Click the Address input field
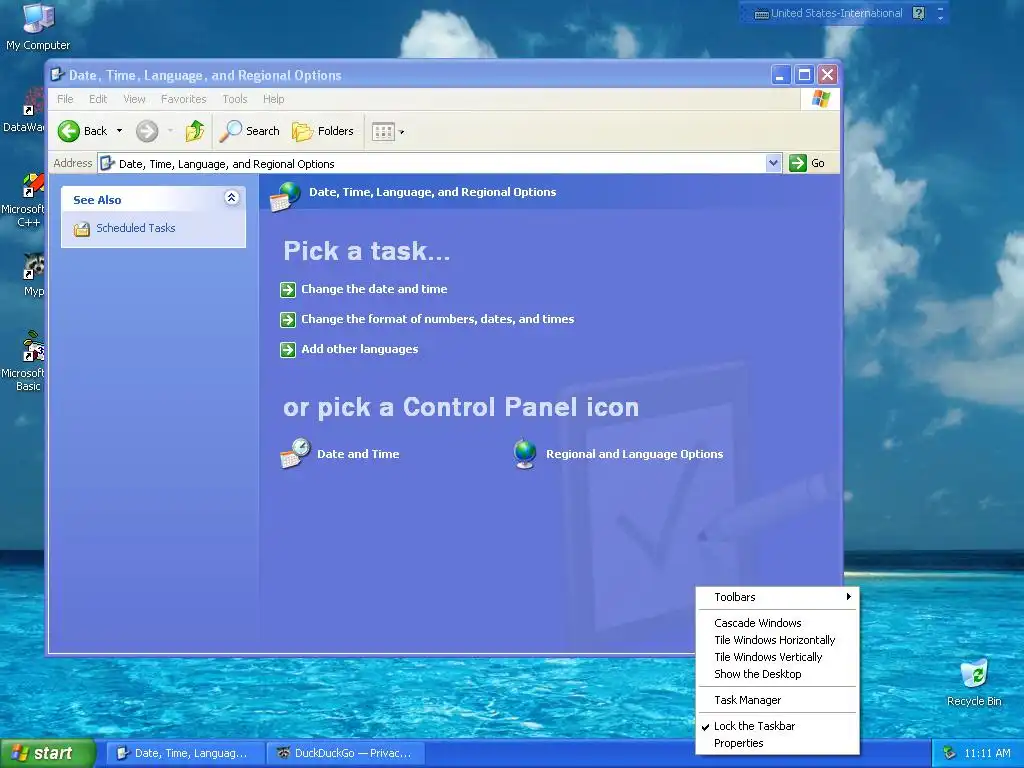This screenshot has width=1024, height=768. [x=440, y=163]
